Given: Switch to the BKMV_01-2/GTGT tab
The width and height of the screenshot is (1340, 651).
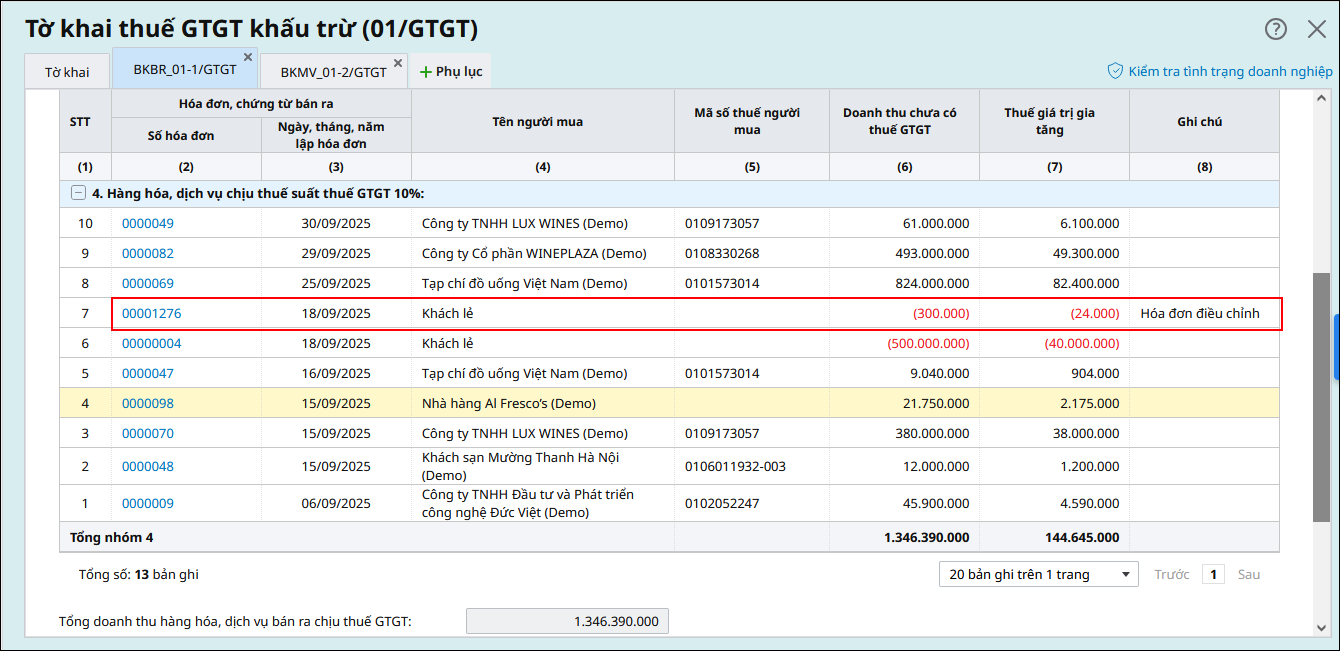Looking at the screenshot, I should tap(332, 72).
